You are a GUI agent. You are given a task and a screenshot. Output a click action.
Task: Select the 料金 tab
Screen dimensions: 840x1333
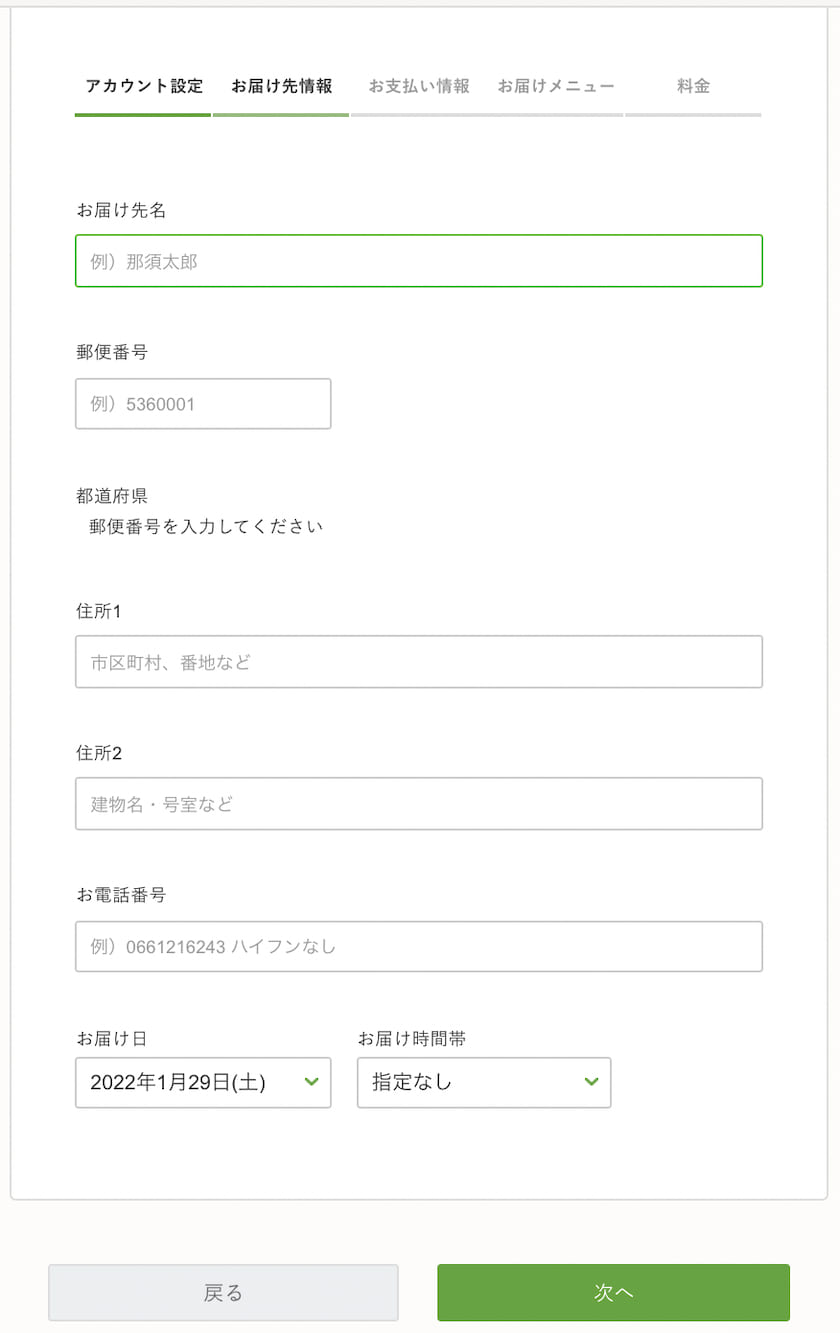coord(692,86)
